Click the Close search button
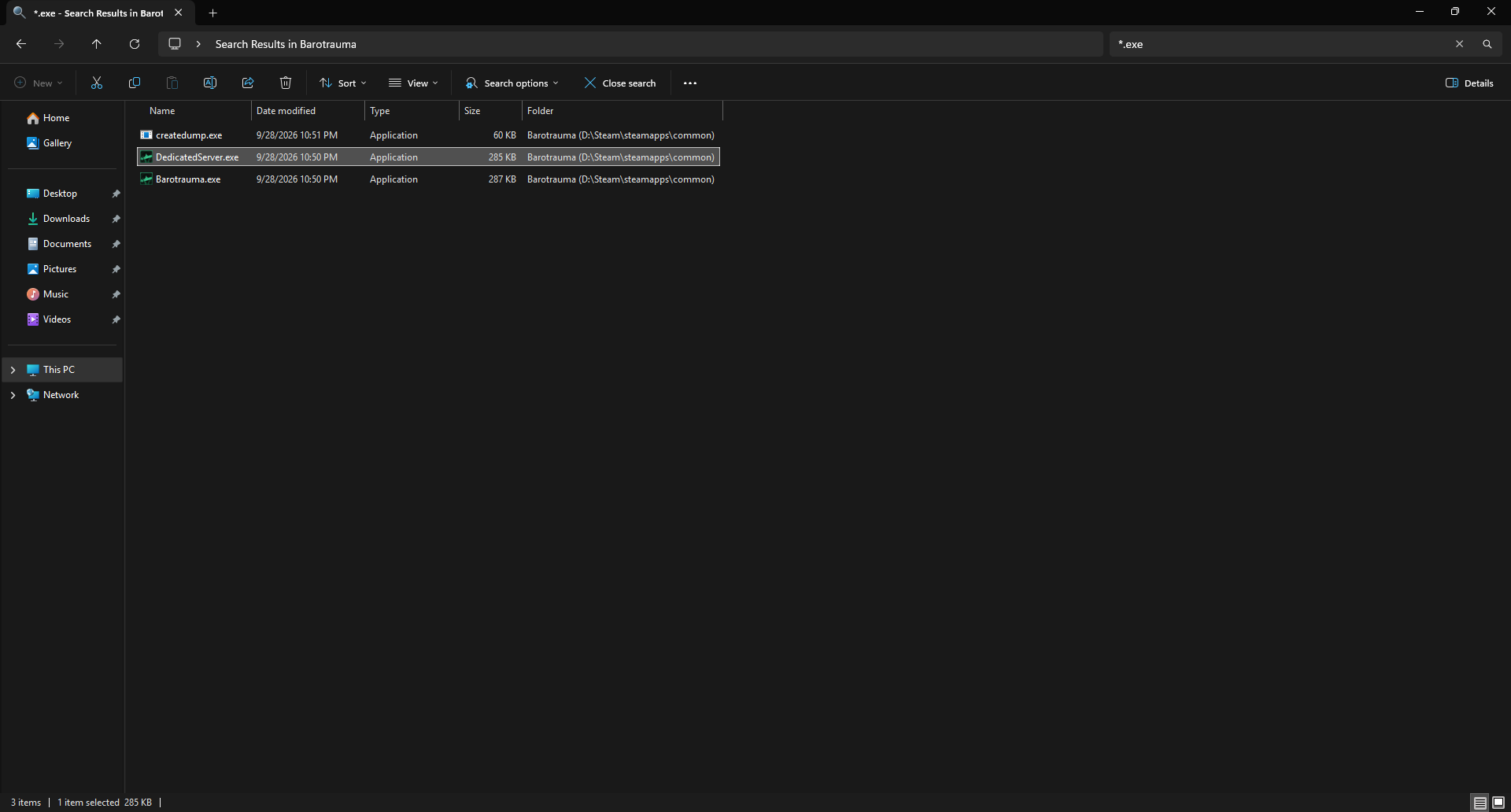The width and height of the screenshot is (1511, 812). point(620,83)
